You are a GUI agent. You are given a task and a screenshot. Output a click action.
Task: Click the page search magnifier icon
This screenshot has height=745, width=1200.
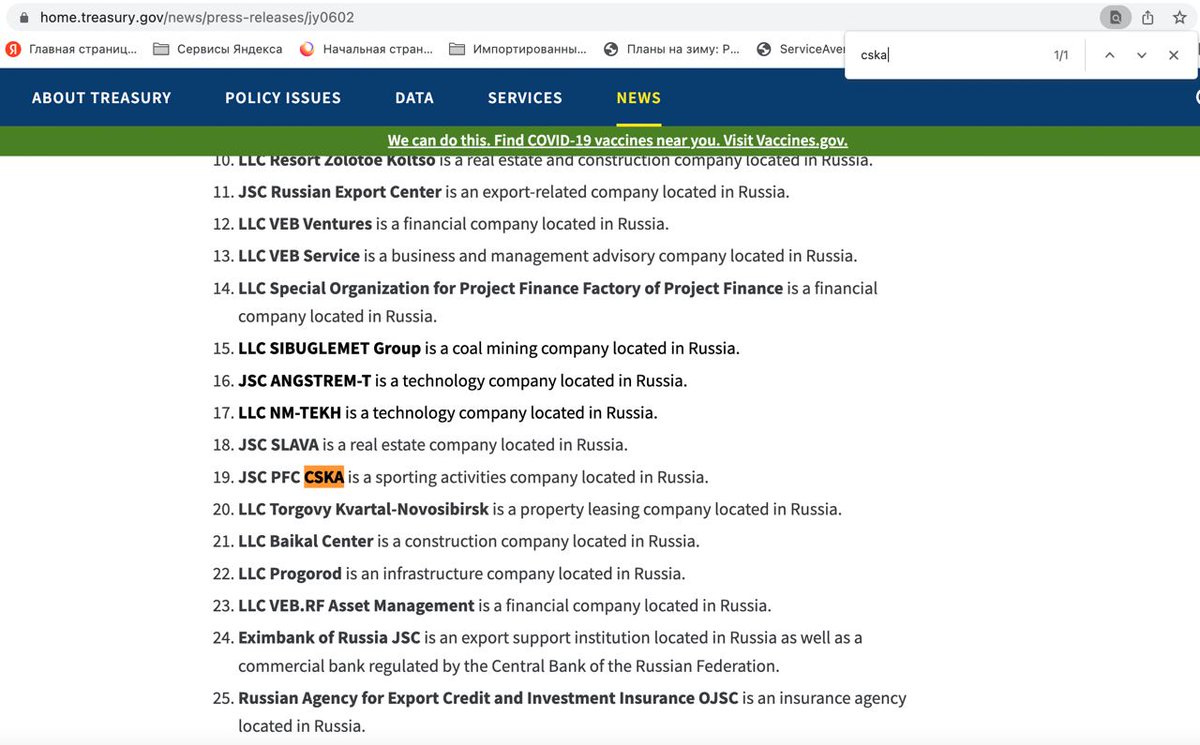tap(1115, 17)
